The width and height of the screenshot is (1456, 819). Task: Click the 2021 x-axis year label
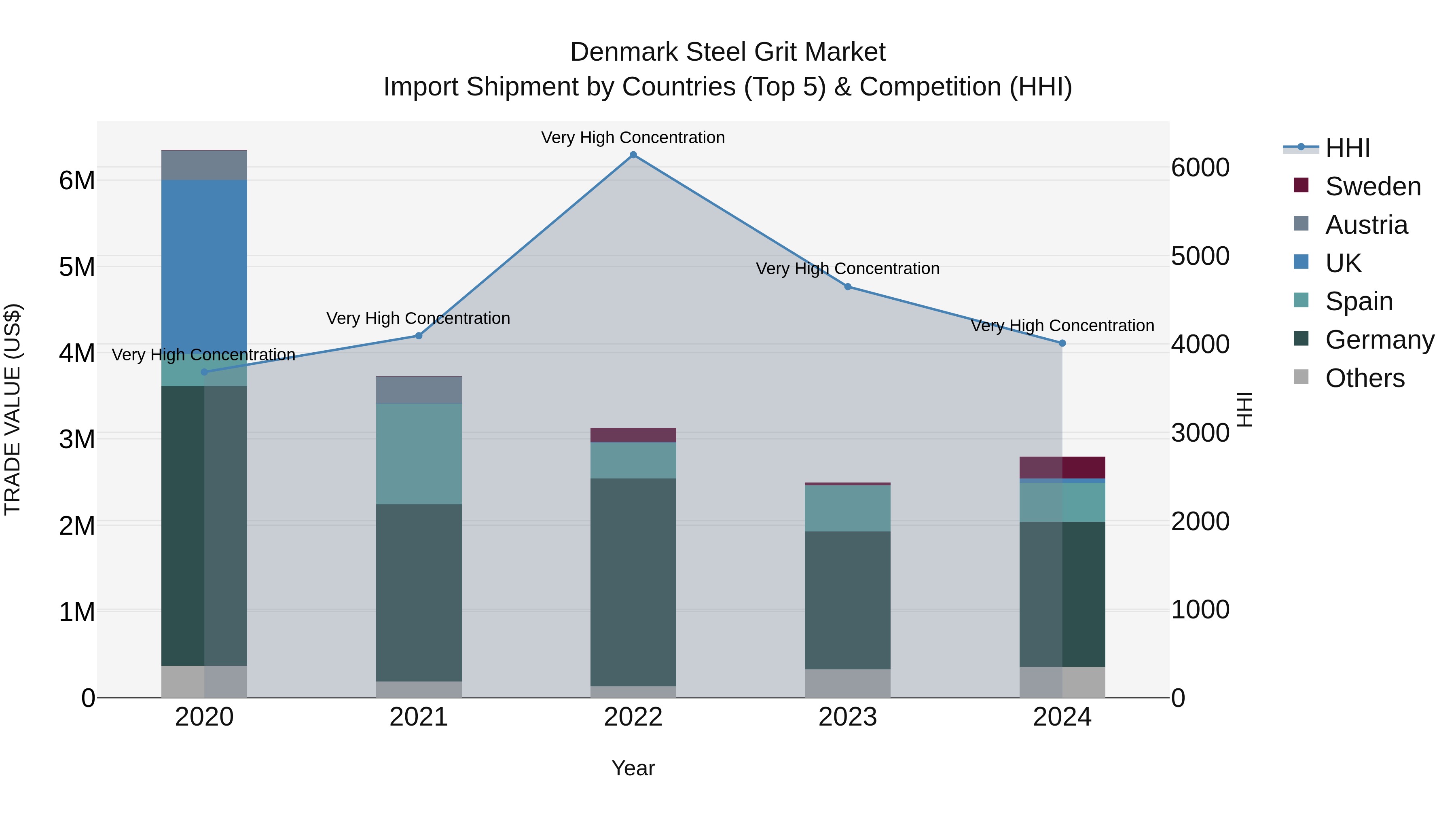(x=419, y=717)
